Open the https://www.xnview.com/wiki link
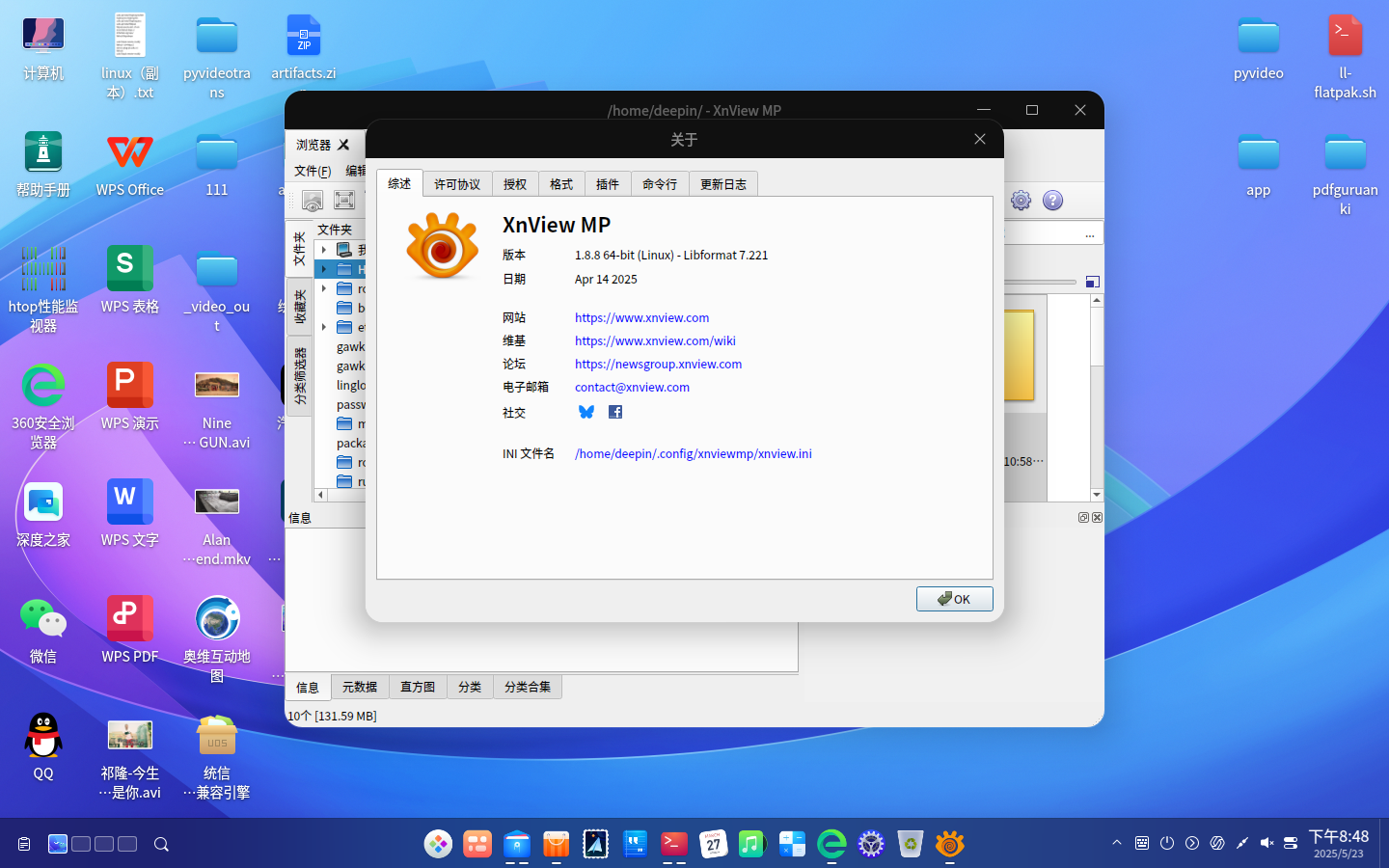This screenshot has height=868, width=1389. (x=655, y=340)
